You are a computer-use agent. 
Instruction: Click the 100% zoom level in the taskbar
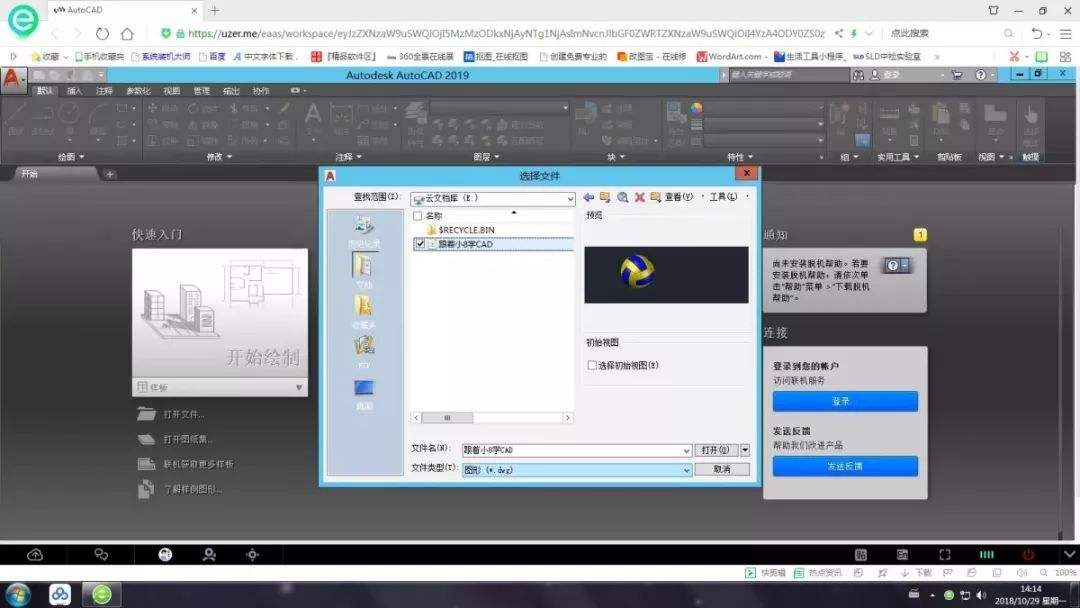pyautogui.click(x=1063, y=573)
